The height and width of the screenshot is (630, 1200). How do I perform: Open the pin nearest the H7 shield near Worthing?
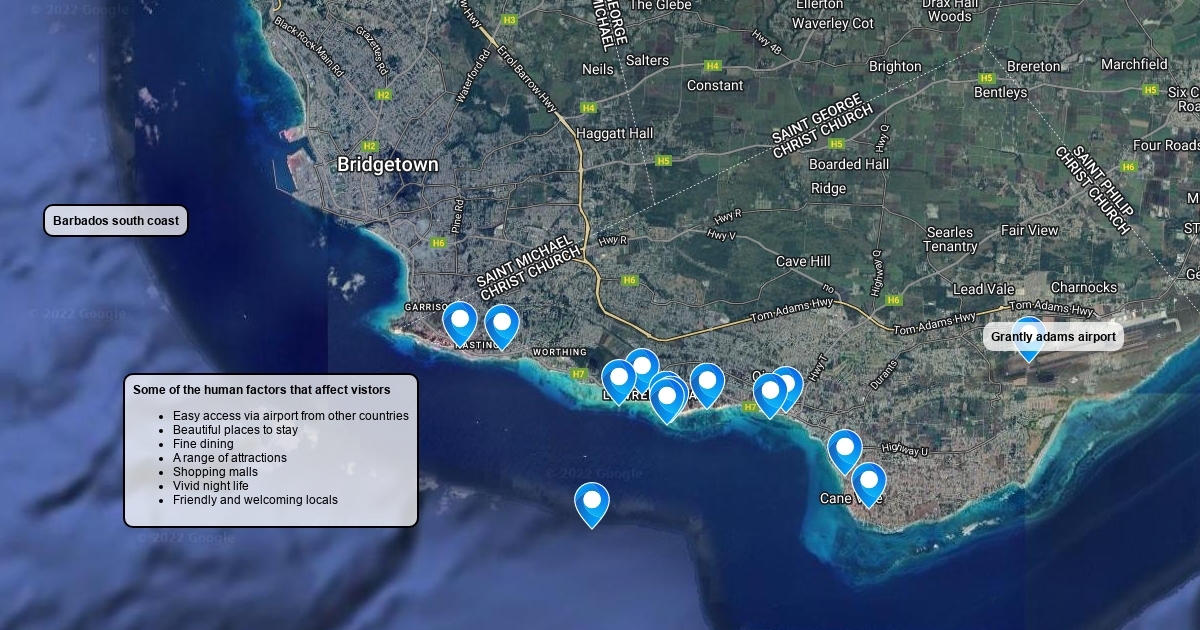point(618,380)
